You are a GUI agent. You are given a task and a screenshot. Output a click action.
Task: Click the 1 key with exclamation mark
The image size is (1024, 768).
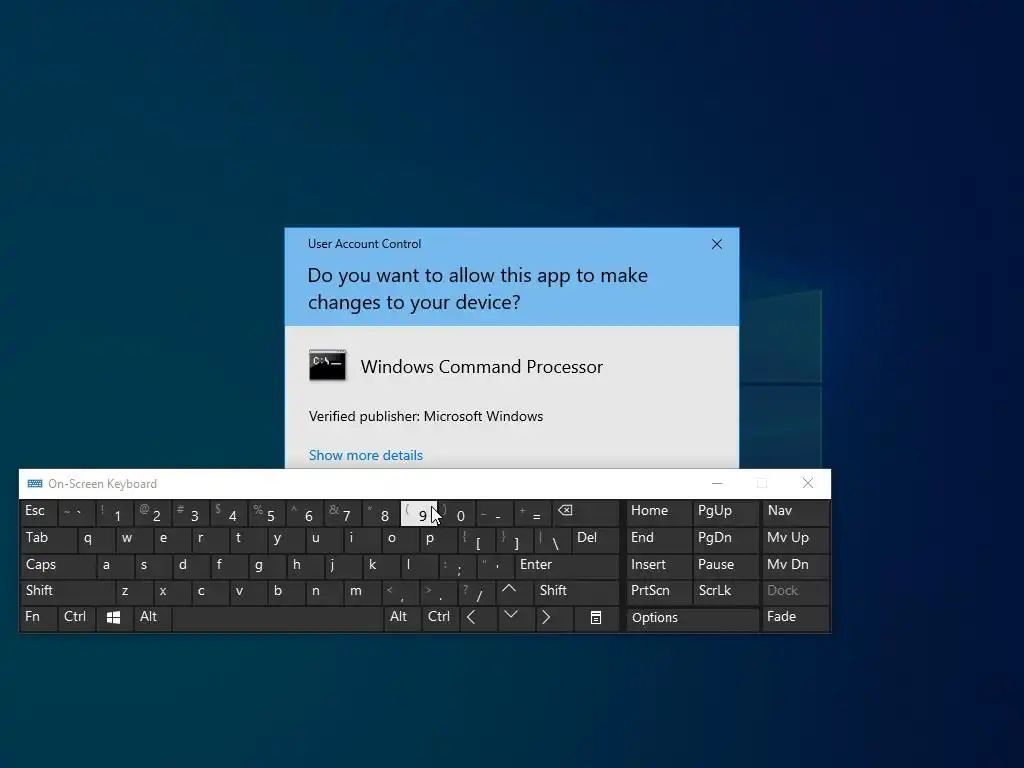pos(114,513)
